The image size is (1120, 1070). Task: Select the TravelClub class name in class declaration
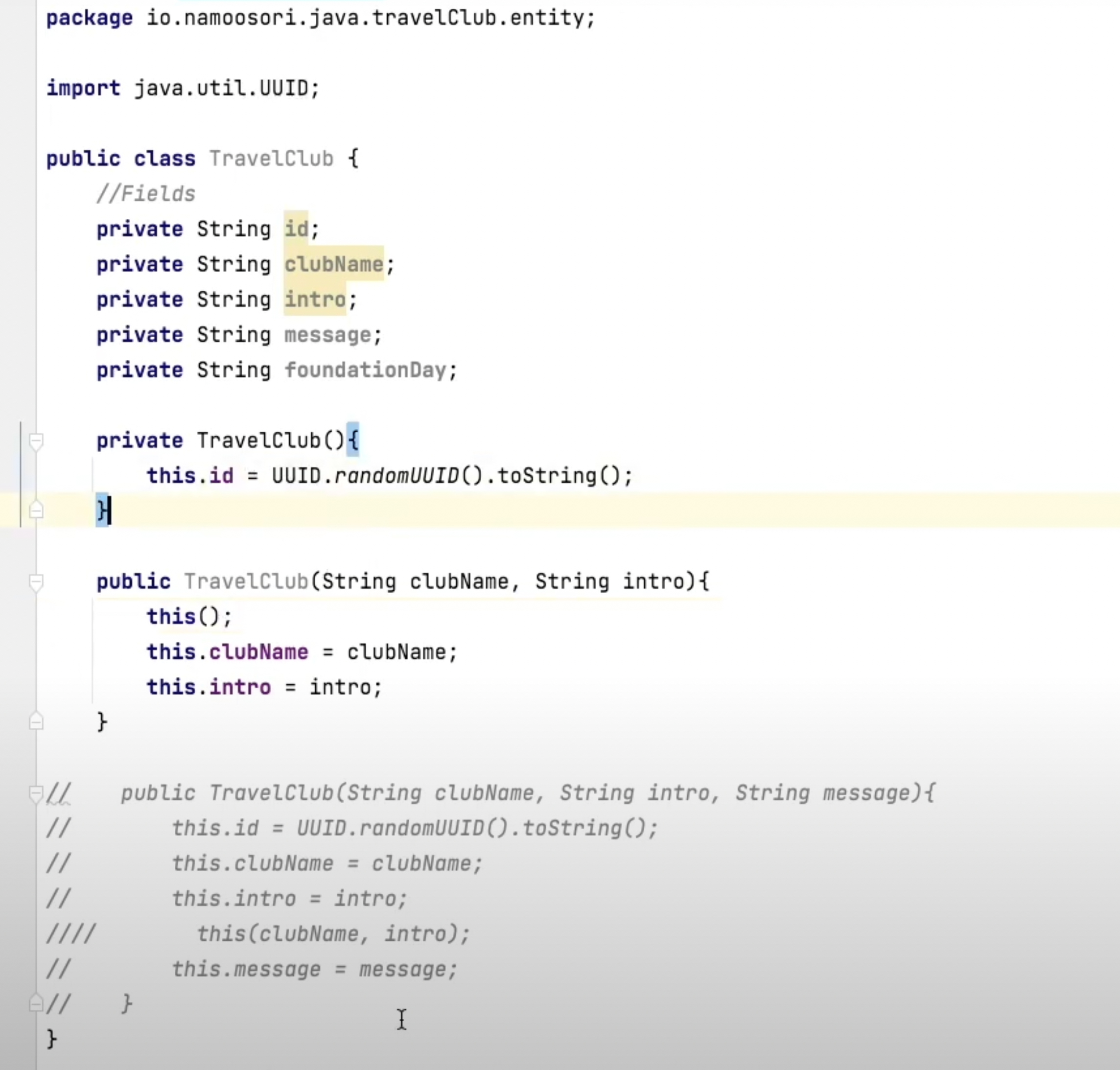tap(272, 159)
